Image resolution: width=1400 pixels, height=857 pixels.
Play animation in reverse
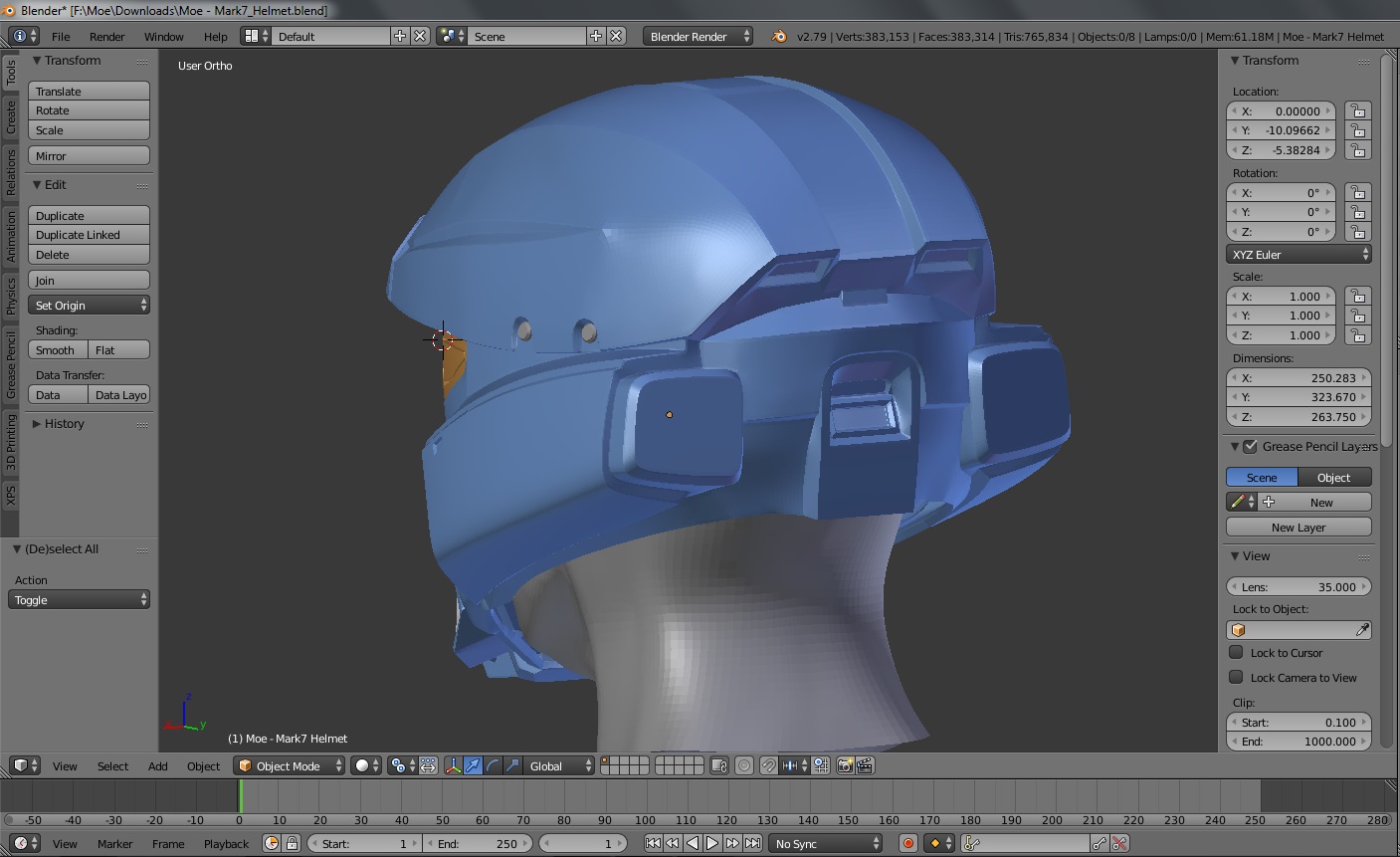(x=693, y=843)
